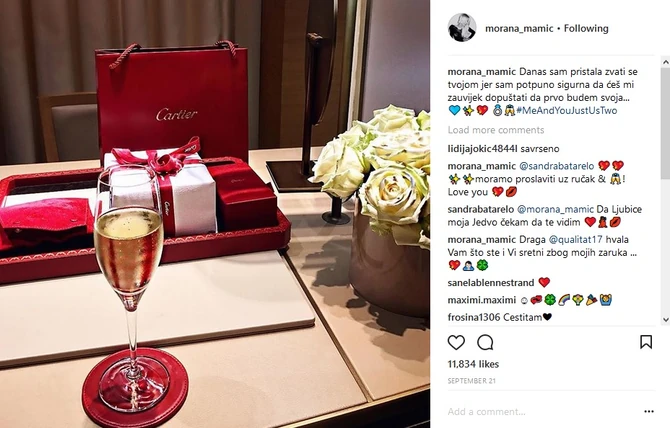Click the @sandrabatarelo mention
670x428 pixels.
click(x=556, y=166)
